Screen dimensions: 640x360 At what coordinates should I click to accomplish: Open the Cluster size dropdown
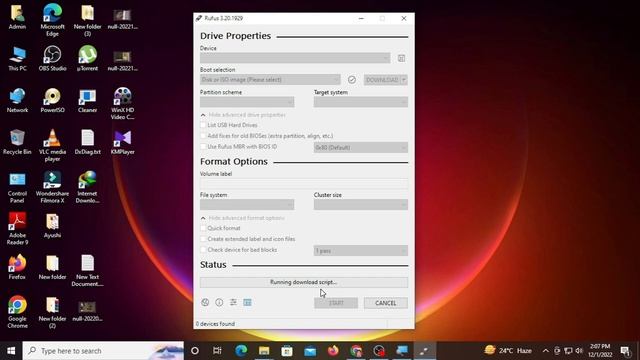click(360, 204)
